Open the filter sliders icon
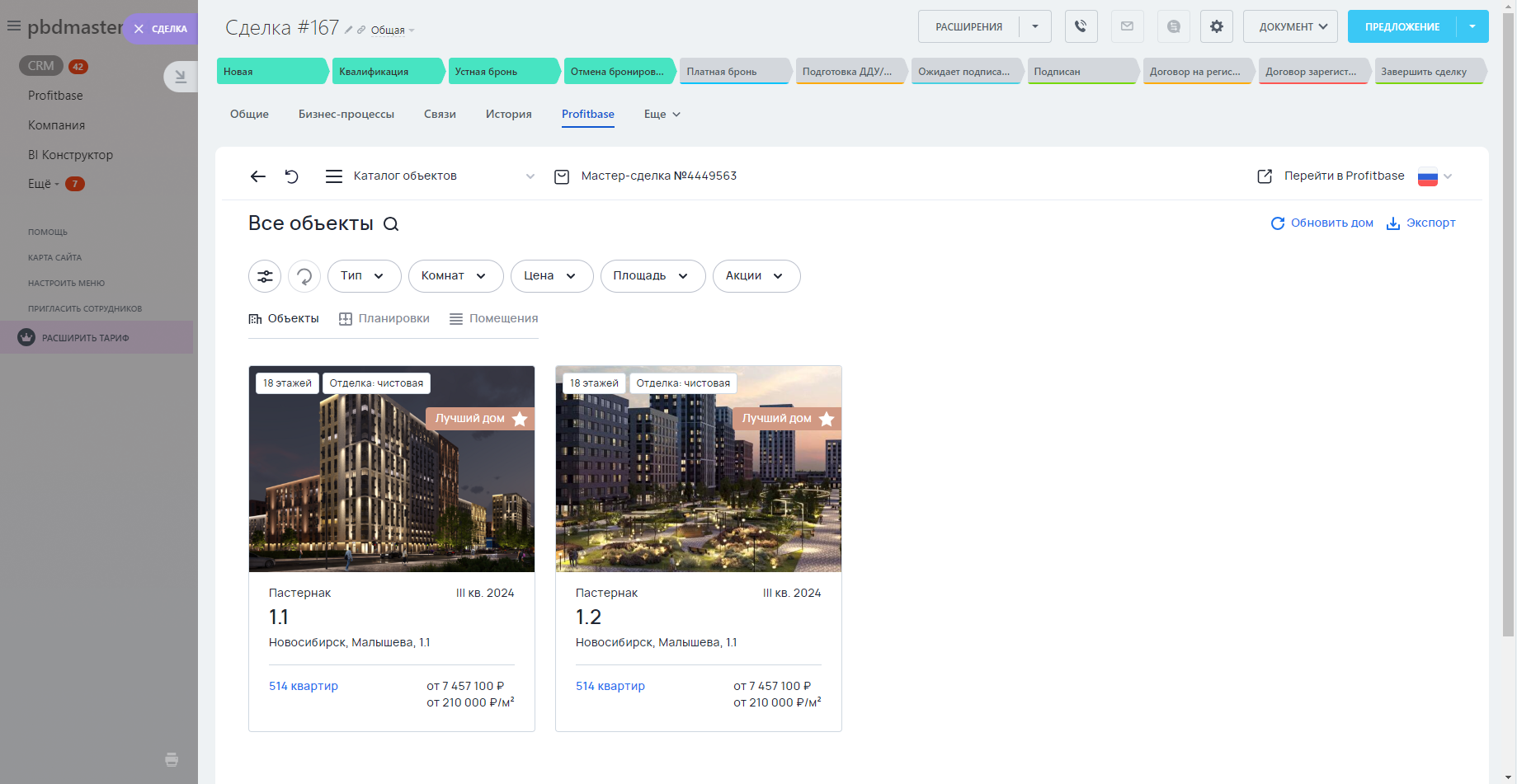The image size is (1517, 784). (x=265, y=276)
